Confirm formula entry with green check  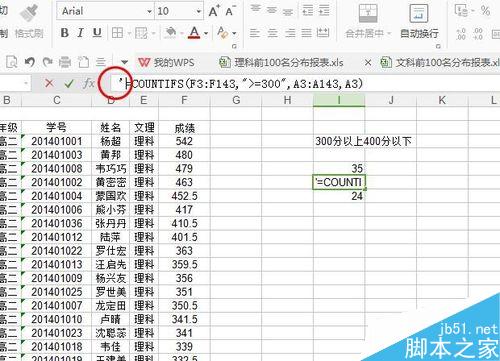(x=69, y=83)
